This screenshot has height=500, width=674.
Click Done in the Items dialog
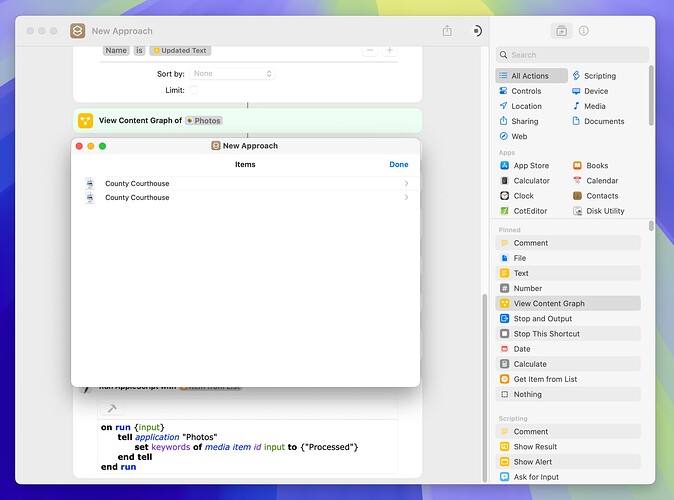(398, 164)
